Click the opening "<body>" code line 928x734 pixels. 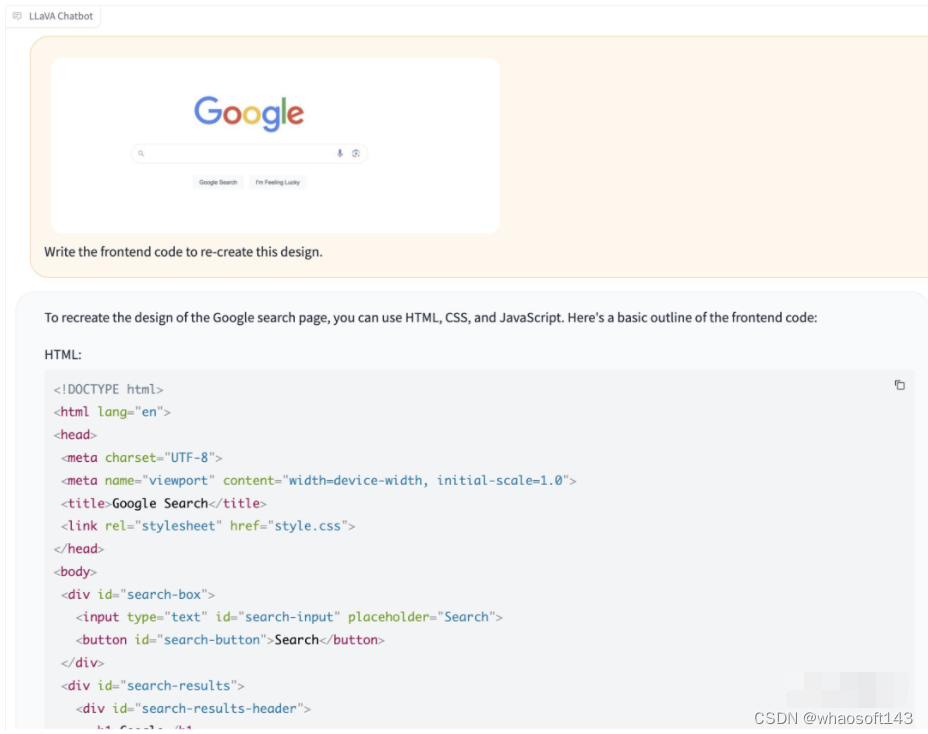point(75,572)
